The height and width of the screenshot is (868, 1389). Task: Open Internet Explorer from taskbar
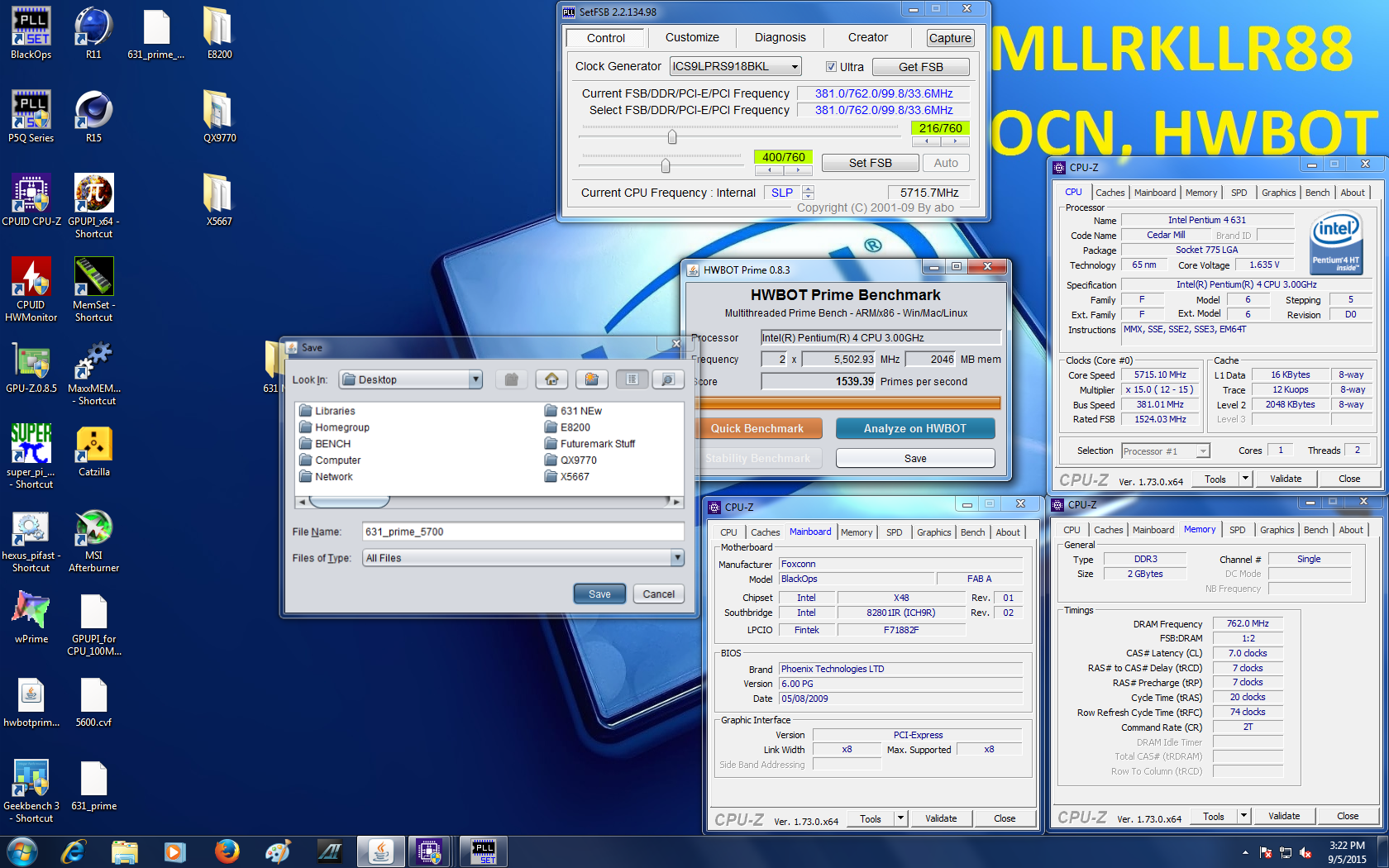pyautogui.click(x=74, y=851)
